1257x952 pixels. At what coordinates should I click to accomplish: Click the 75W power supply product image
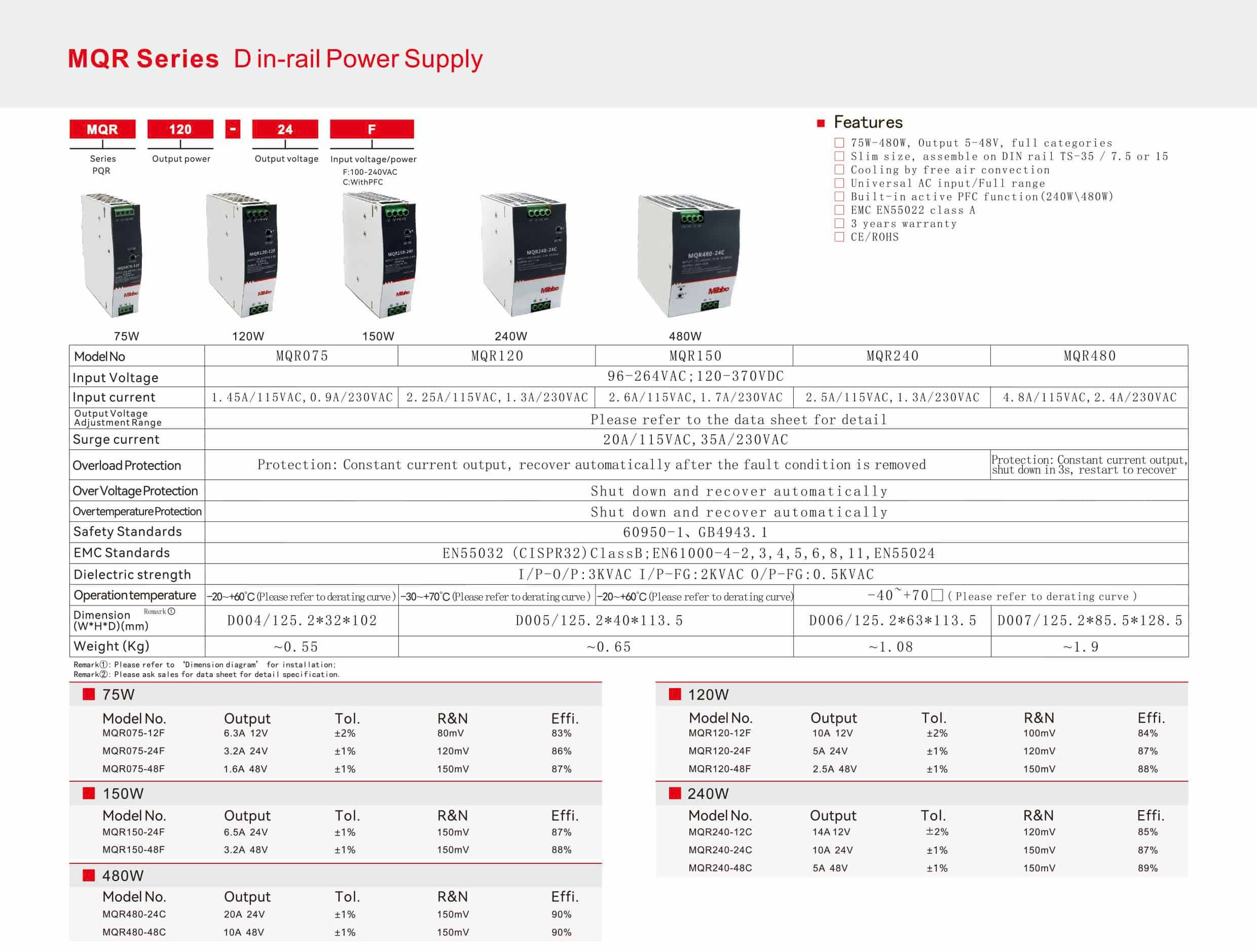click(x=112, y=255)
